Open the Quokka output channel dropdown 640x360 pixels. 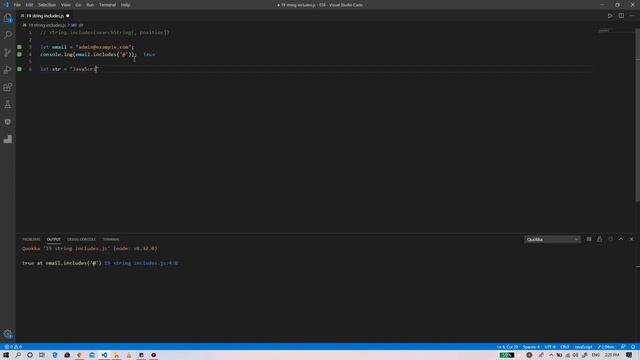click(x=552, y=240)
